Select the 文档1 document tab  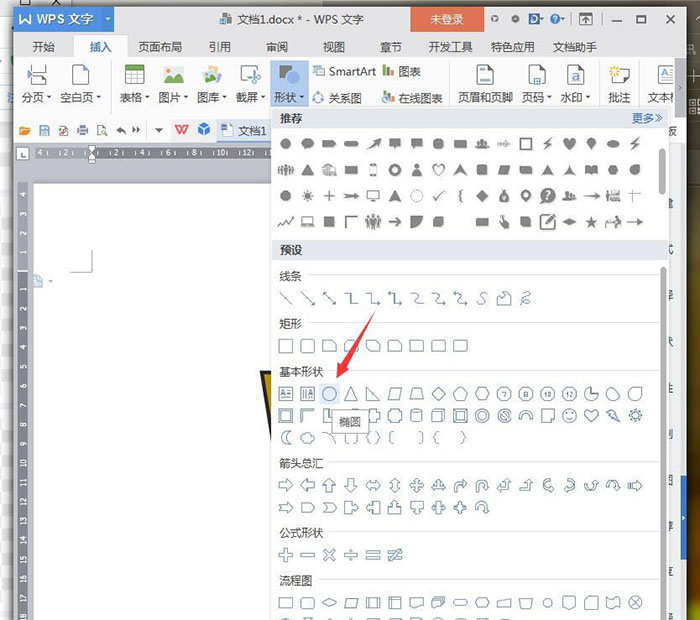pos(244,130)
